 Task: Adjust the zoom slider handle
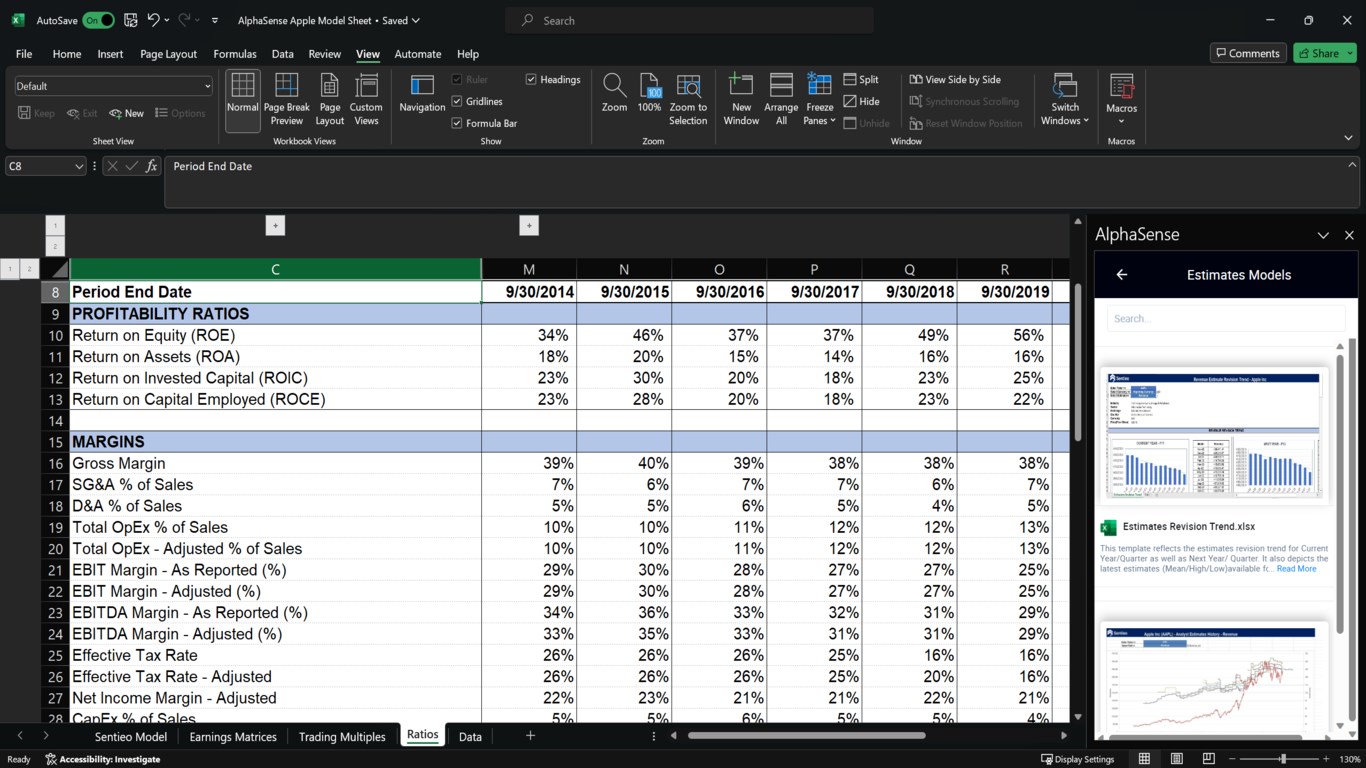pos(1283,759)
